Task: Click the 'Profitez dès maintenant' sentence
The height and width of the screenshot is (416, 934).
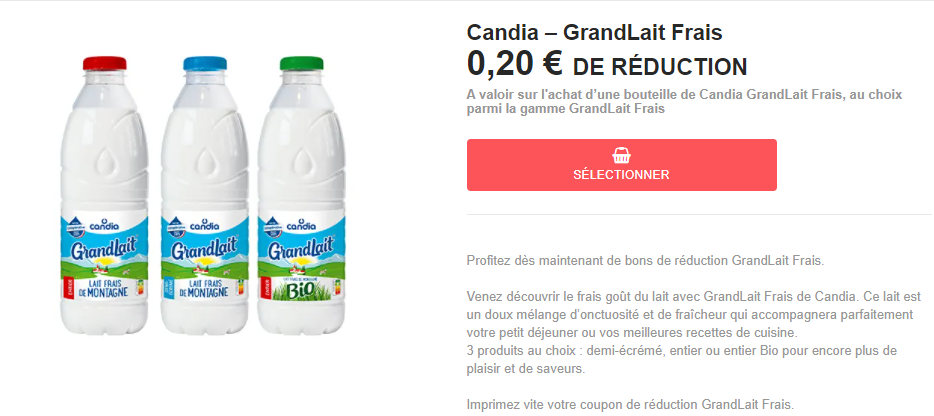Action: [645, 260]
